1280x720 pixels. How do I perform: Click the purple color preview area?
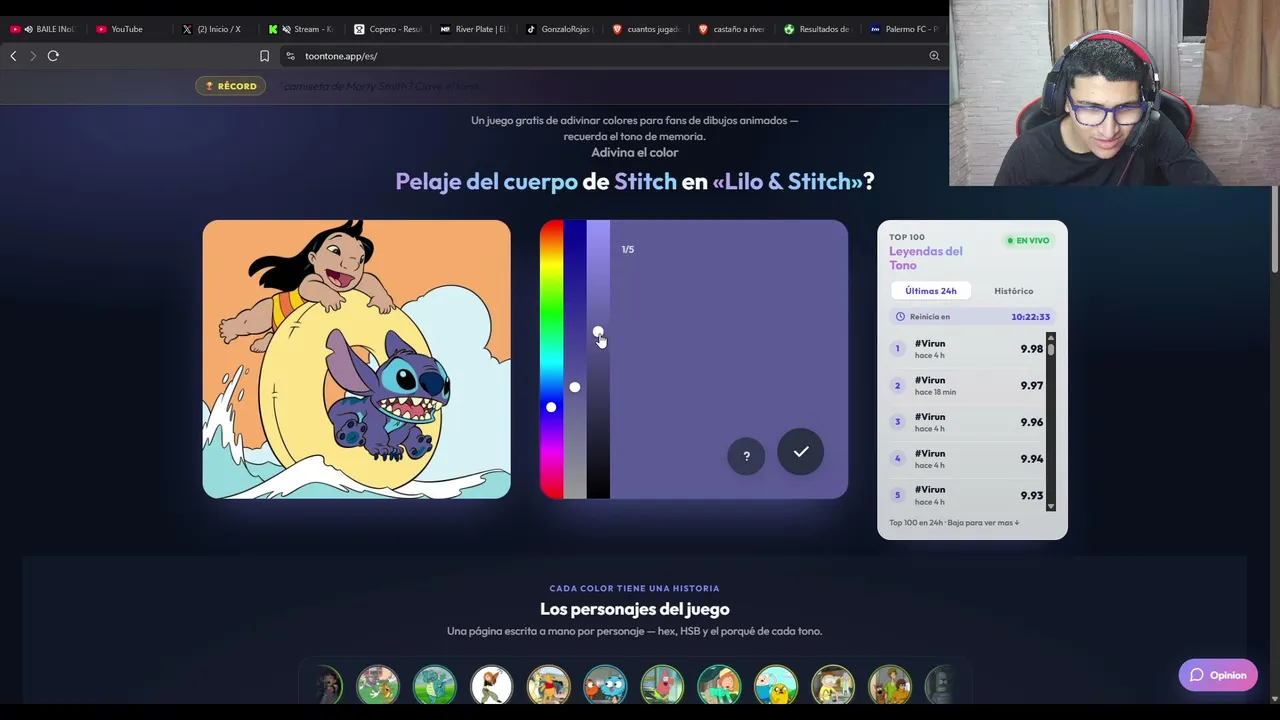(729, 359)
